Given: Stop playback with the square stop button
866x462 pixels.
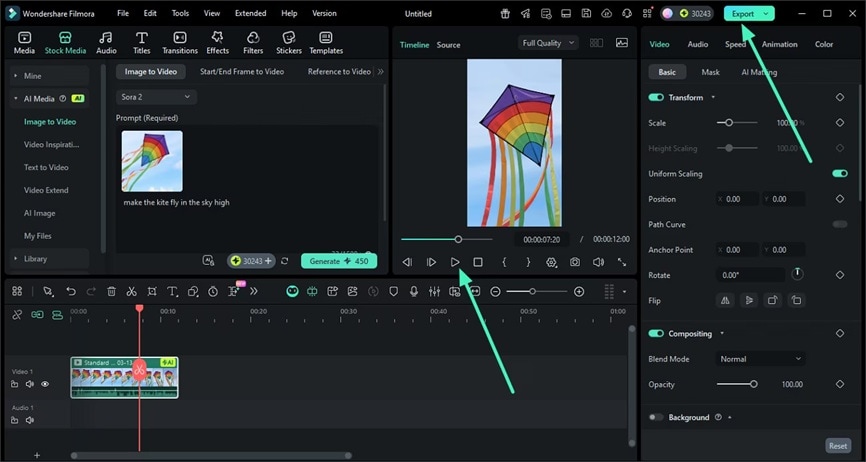Looking at the screenshot, I should tap(478, 262).
